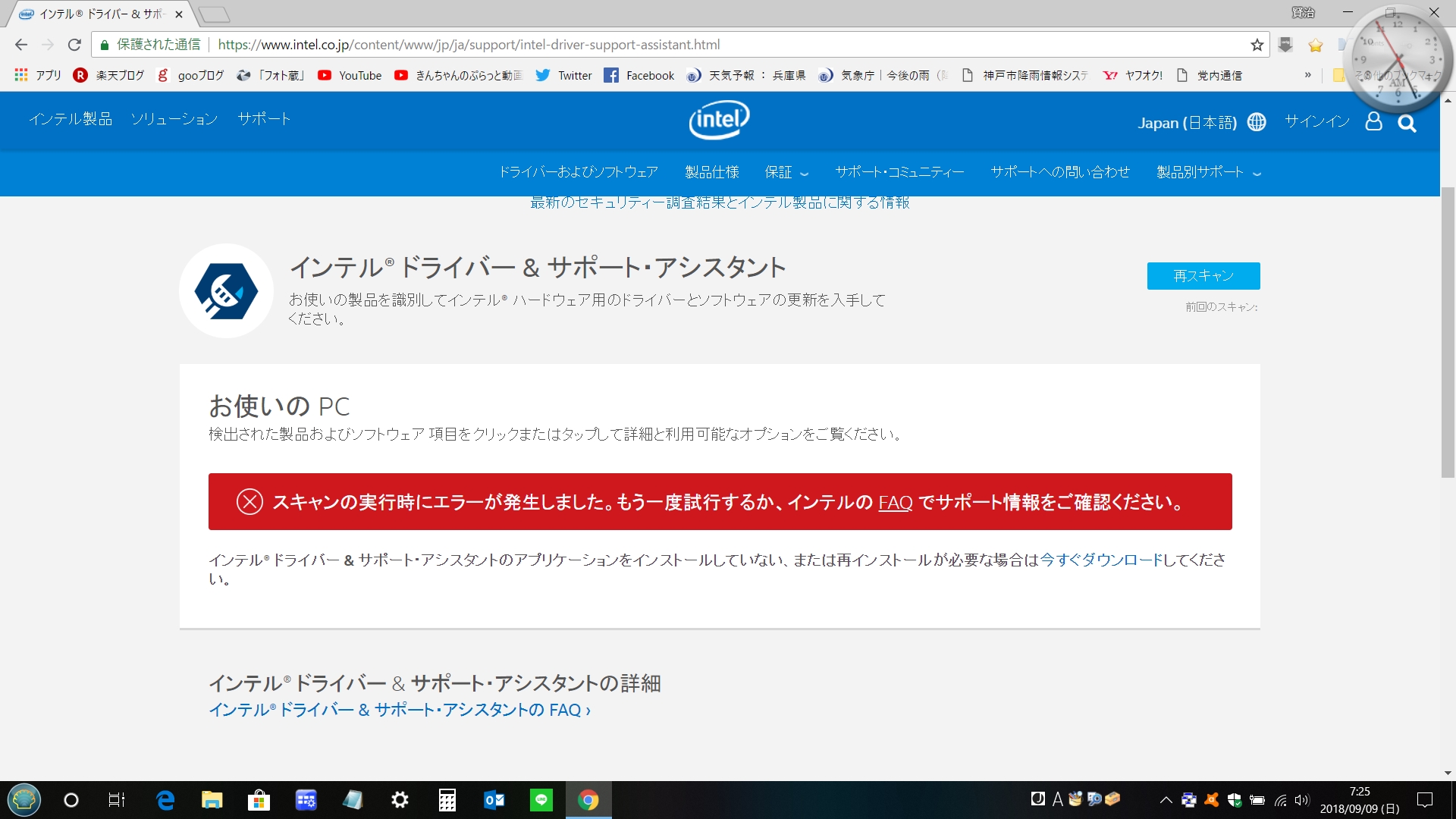Expand the 製品別サポート dropdown menu

coord(1209,173)
